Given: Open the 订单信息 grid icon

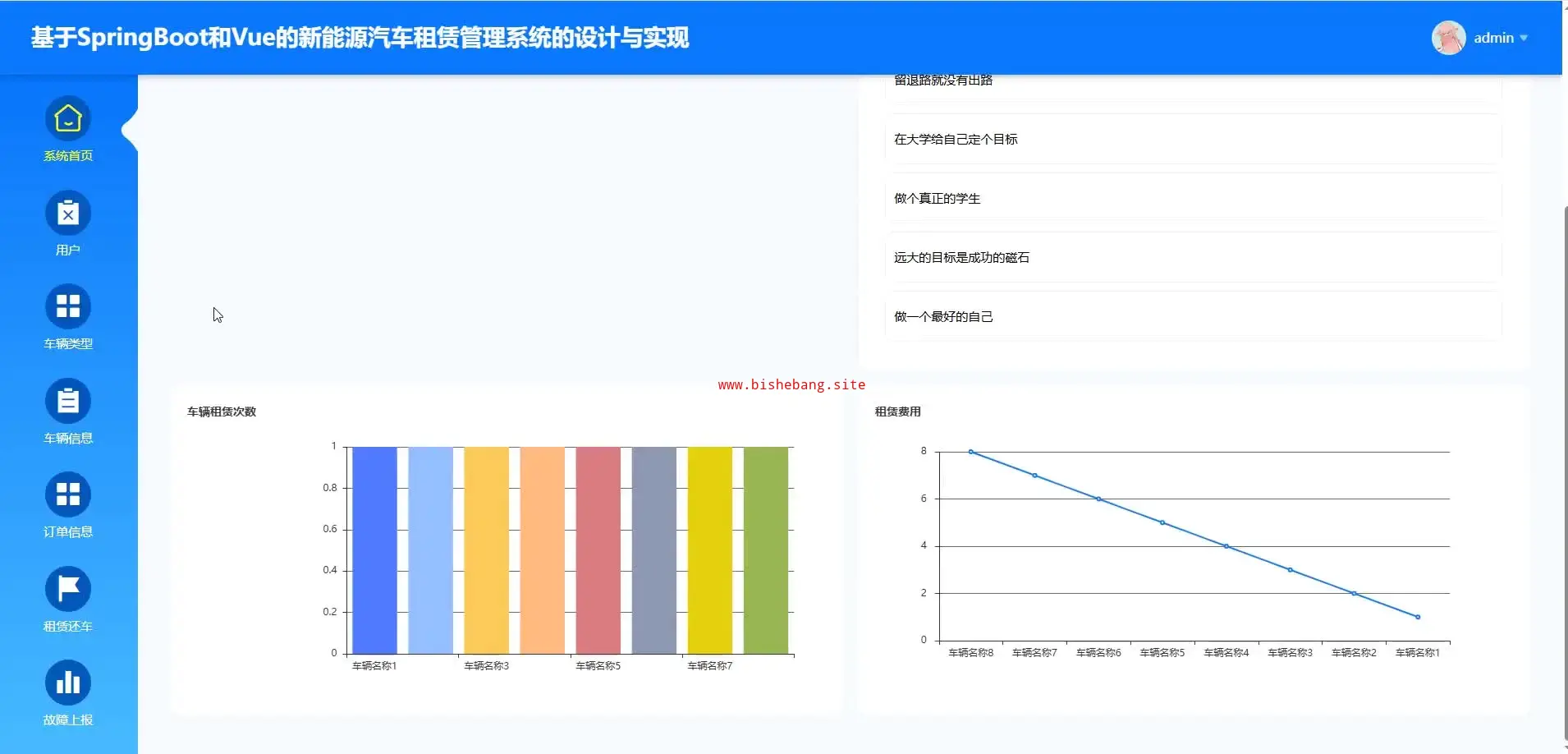Looking at the screenshot, I should pyautogui.click(x=68, y=495).
